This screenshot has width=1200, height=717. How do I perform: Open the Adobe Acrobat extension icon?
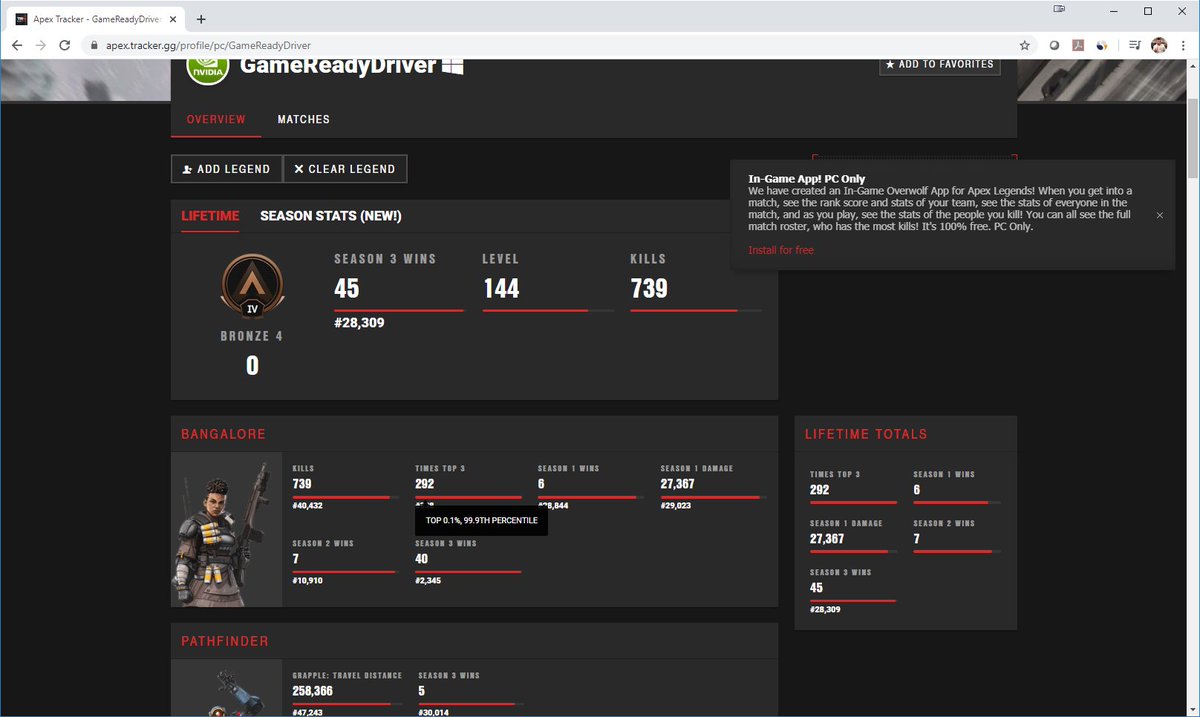point(1079,45)
